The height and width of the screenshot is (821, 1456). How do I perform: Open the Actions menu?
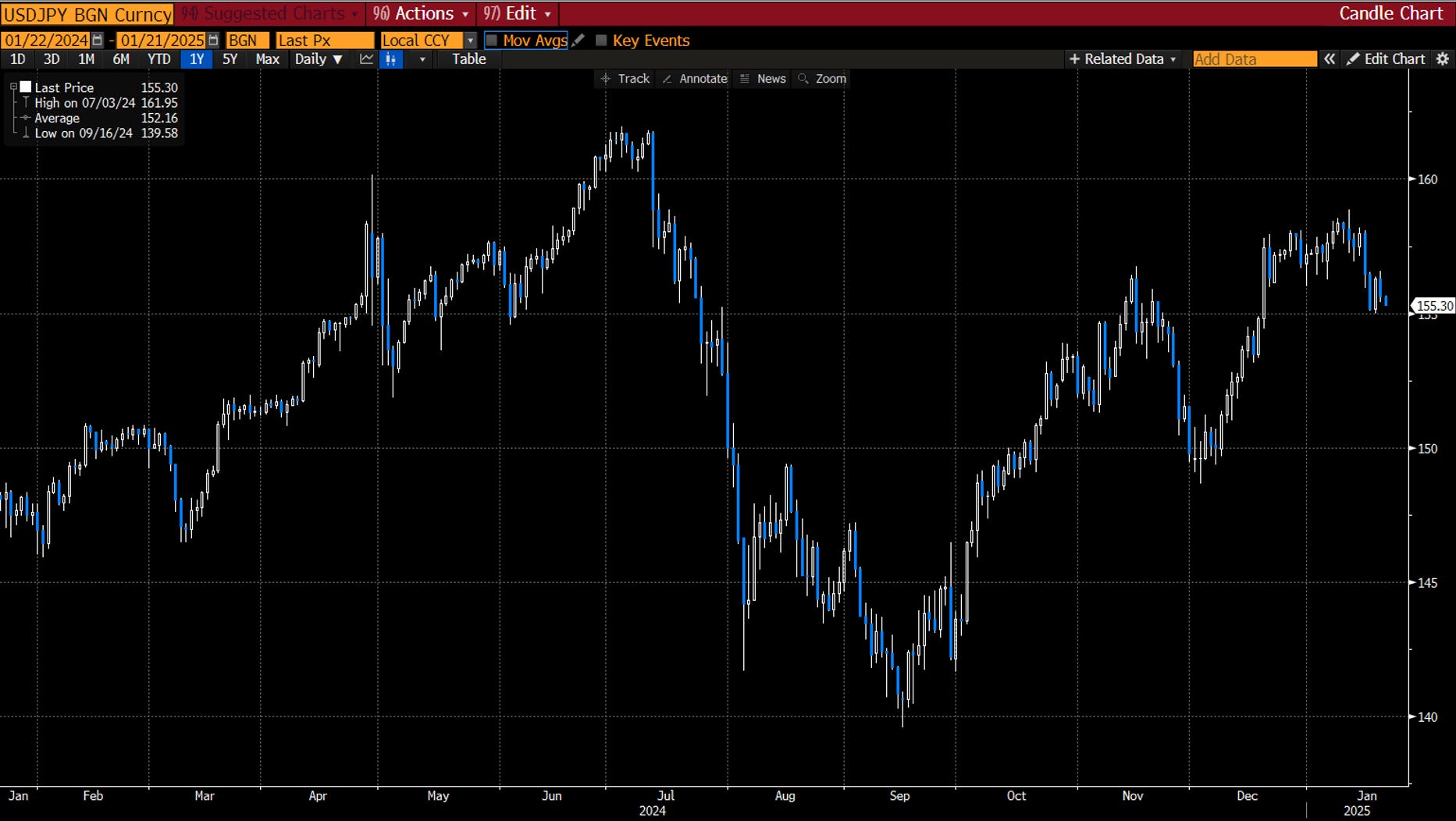pyautogui.click(x=420, y=14)
